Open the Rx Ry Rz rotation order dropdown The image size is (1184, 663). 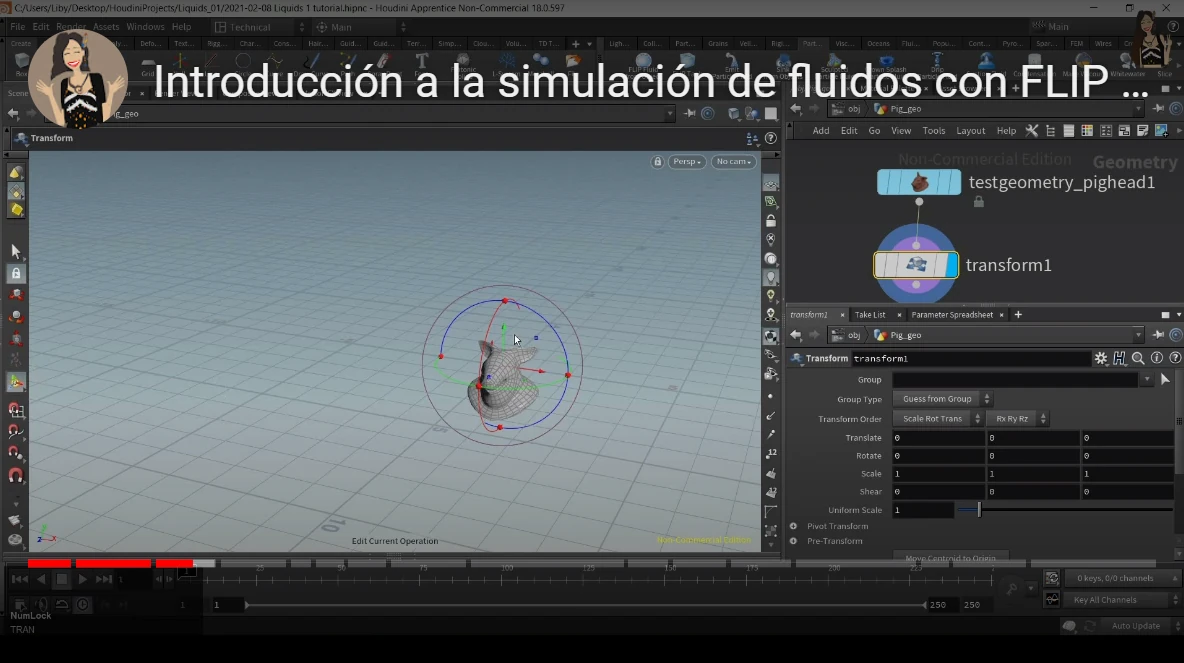(1017, 418)
